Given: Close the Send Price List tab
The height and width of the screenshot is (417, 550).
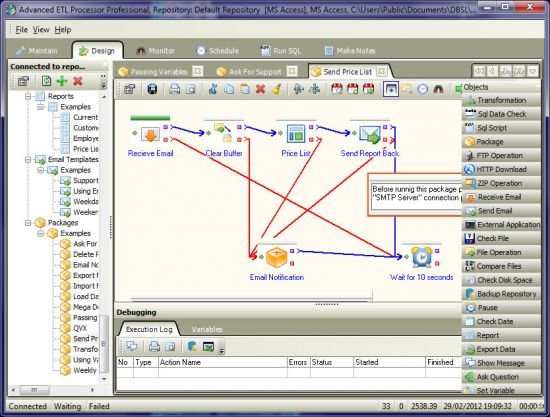Looking at the screenshot, I should (x=381, y=72).
